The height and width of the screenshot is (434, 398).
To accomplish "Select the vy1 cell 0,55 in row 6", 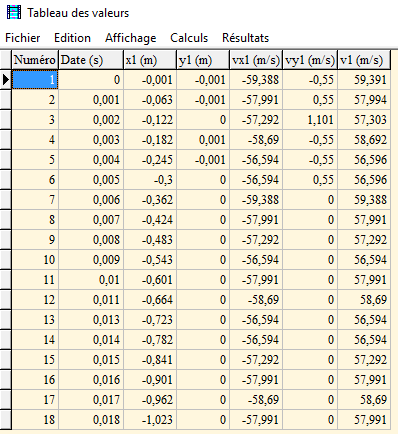I will tap(310, 180).
